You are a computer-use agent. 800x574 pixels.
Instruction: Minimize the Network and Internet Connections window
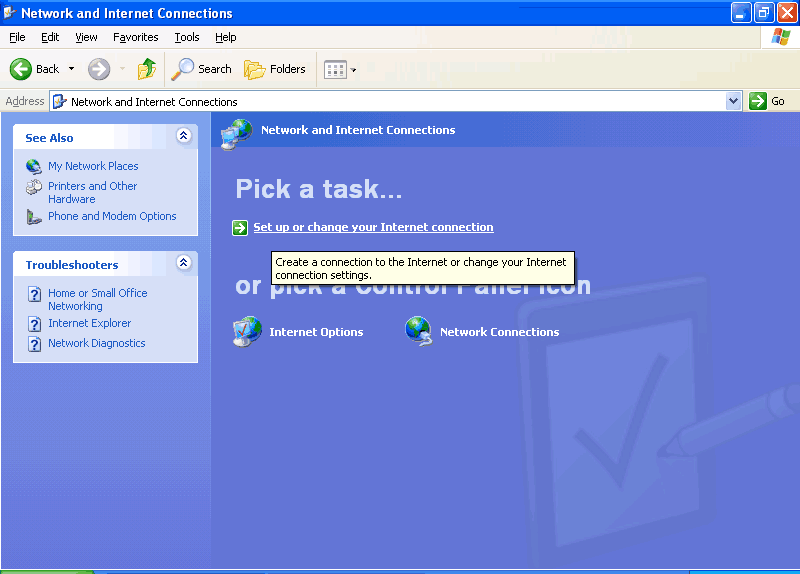point(741,13)
